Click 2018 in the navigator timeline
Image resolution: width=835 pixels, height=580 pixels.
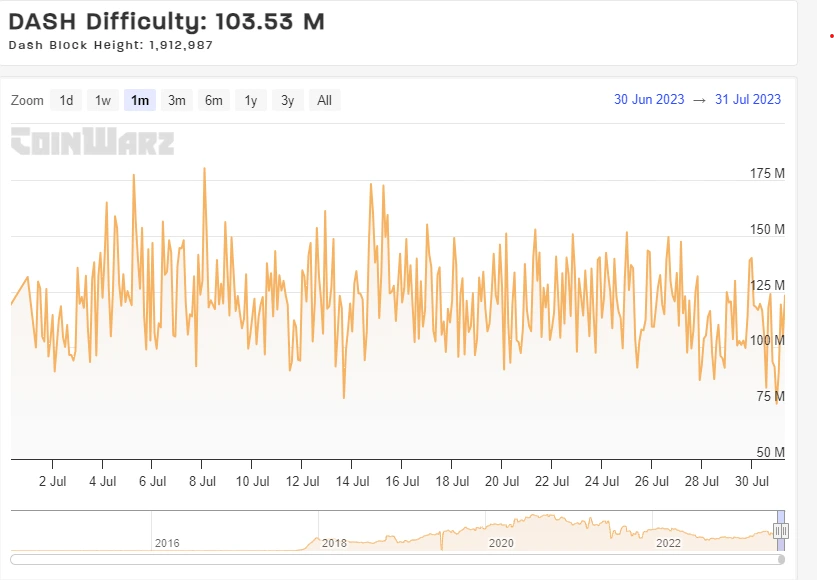334,543
